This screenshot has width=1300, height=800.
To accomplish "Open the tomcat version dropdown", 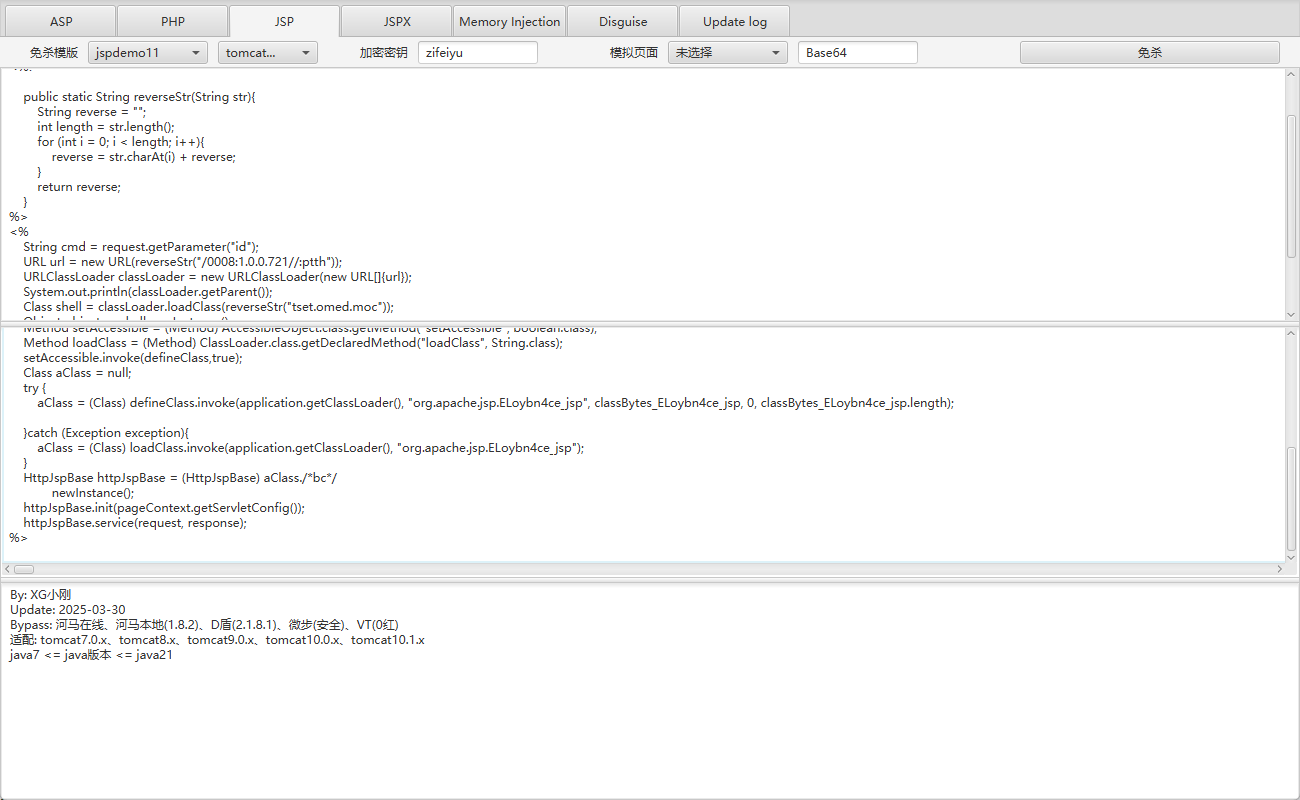I will click(x=267, y=52).
